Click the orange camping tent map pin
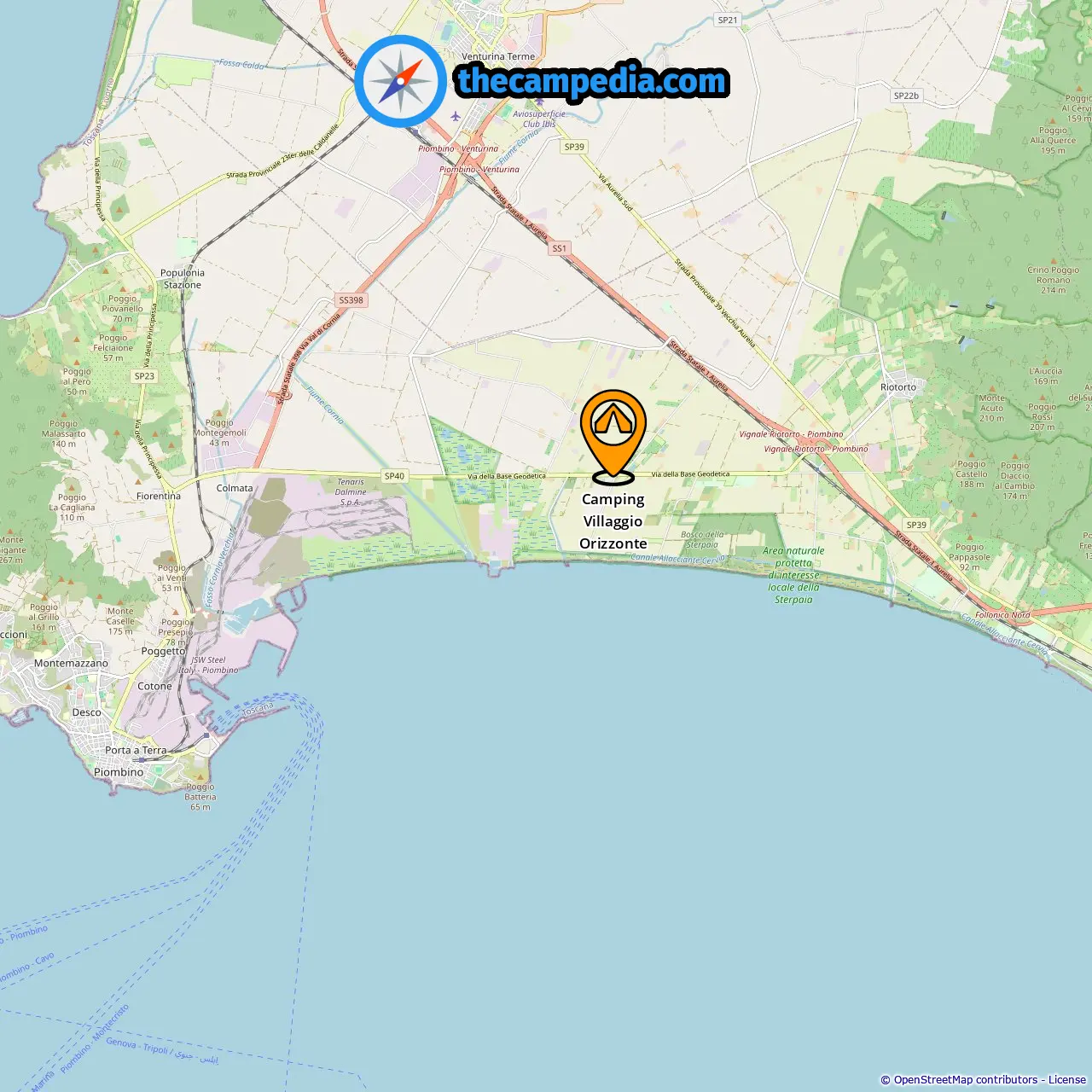Image resolution: width=1092 pixels, height=1092 pixels. (613, 436)
